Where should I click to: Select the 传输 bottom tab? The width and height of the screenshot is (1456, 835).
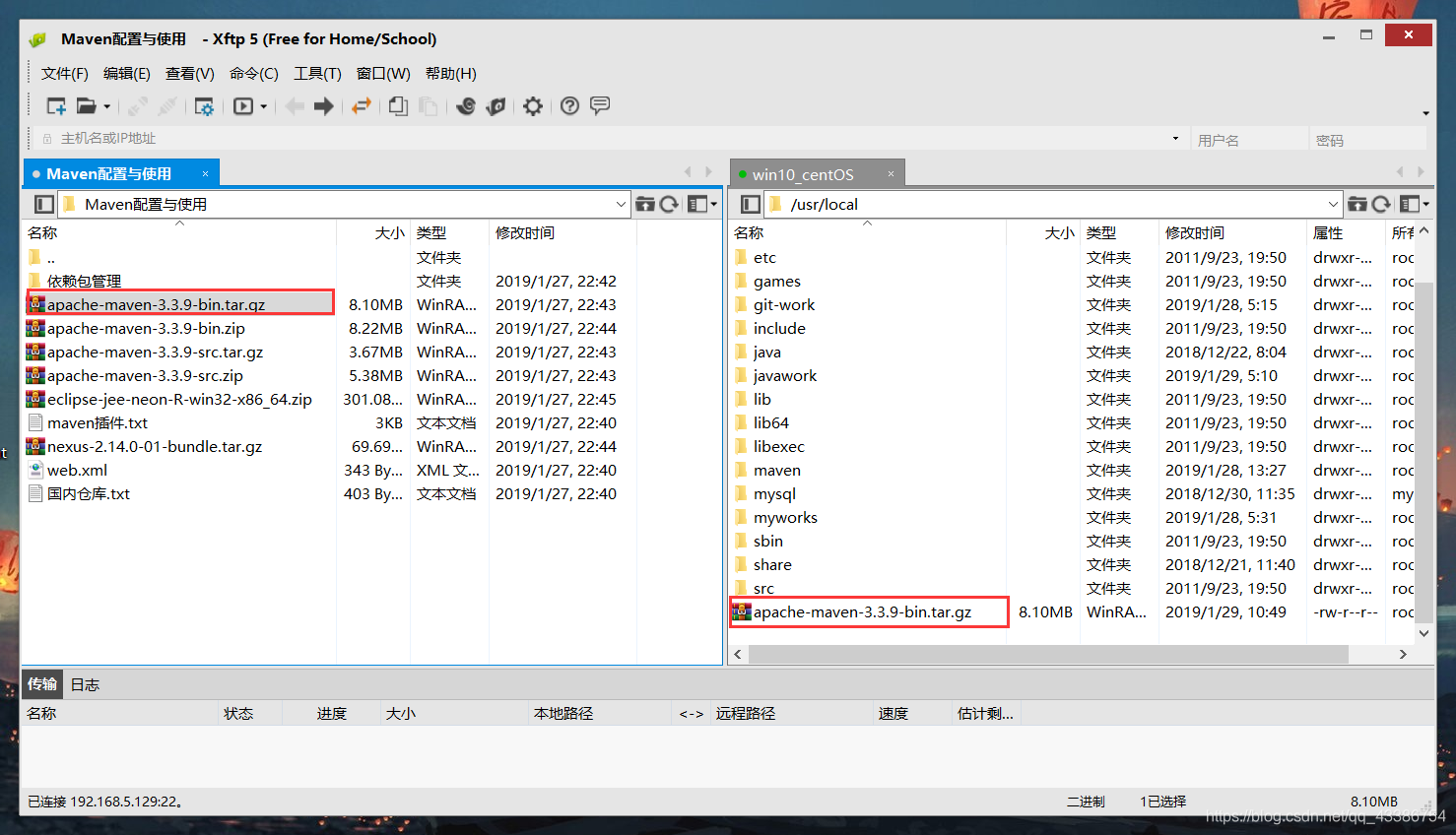[x=42, y=683]
